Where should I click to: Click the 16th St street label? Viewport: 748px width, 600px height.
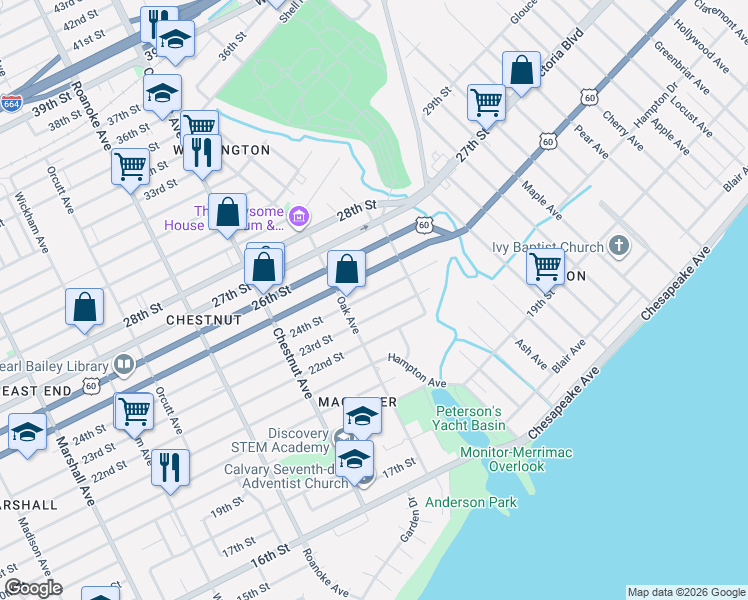(270, 556)
